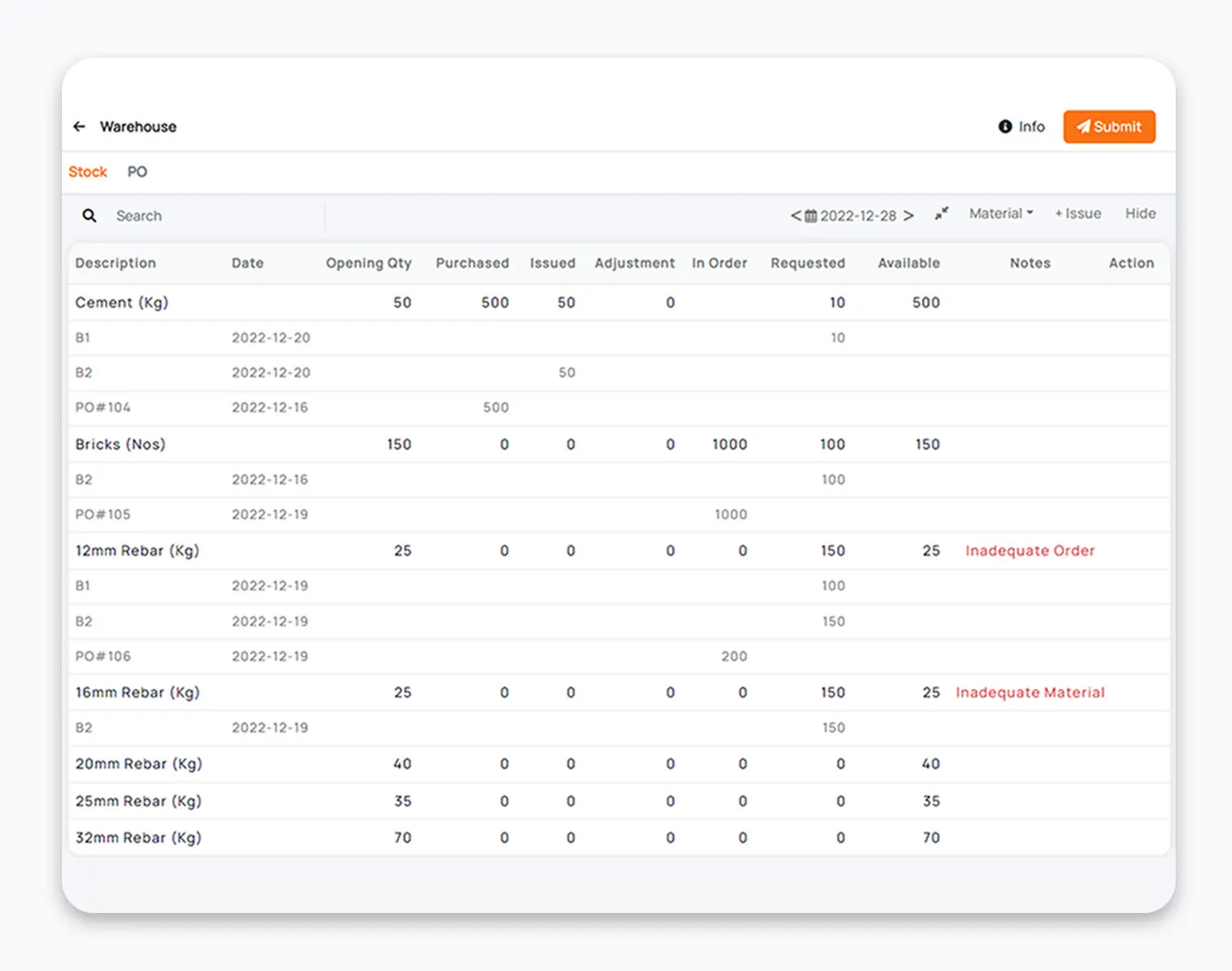
Task: Select the 25mm Rebar (Kg) row
Action: coord(618,800)
